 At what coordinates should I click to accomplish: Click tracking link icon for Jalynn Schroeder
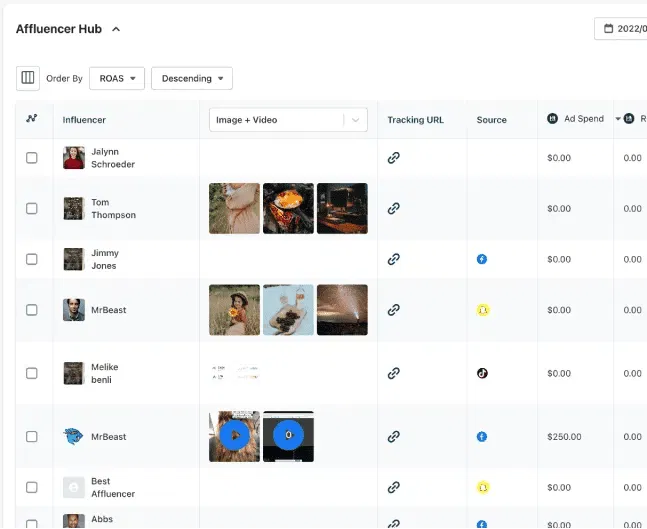tap(394, 158)
